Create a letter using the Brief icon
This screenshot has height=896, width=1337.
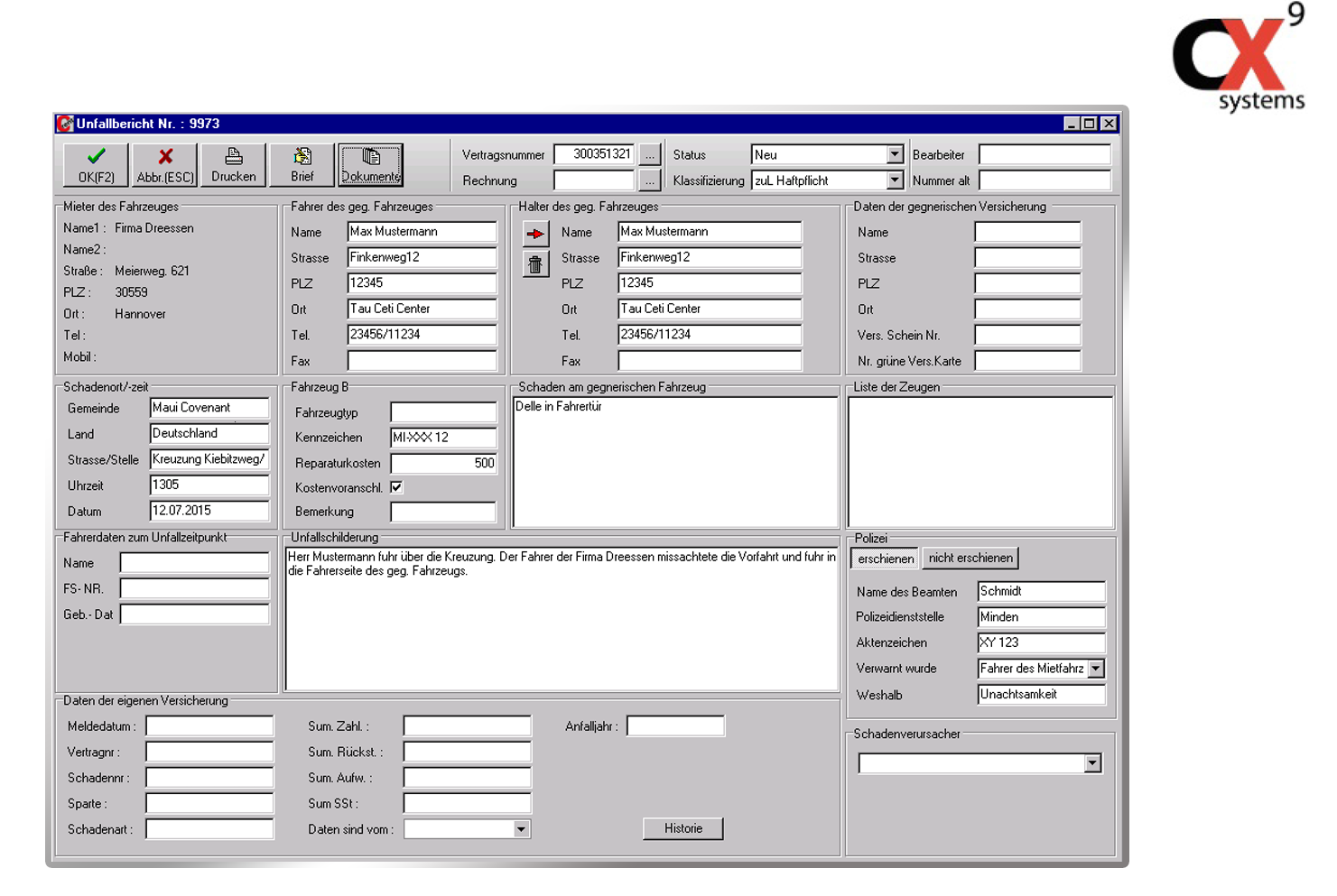[302, 164]
